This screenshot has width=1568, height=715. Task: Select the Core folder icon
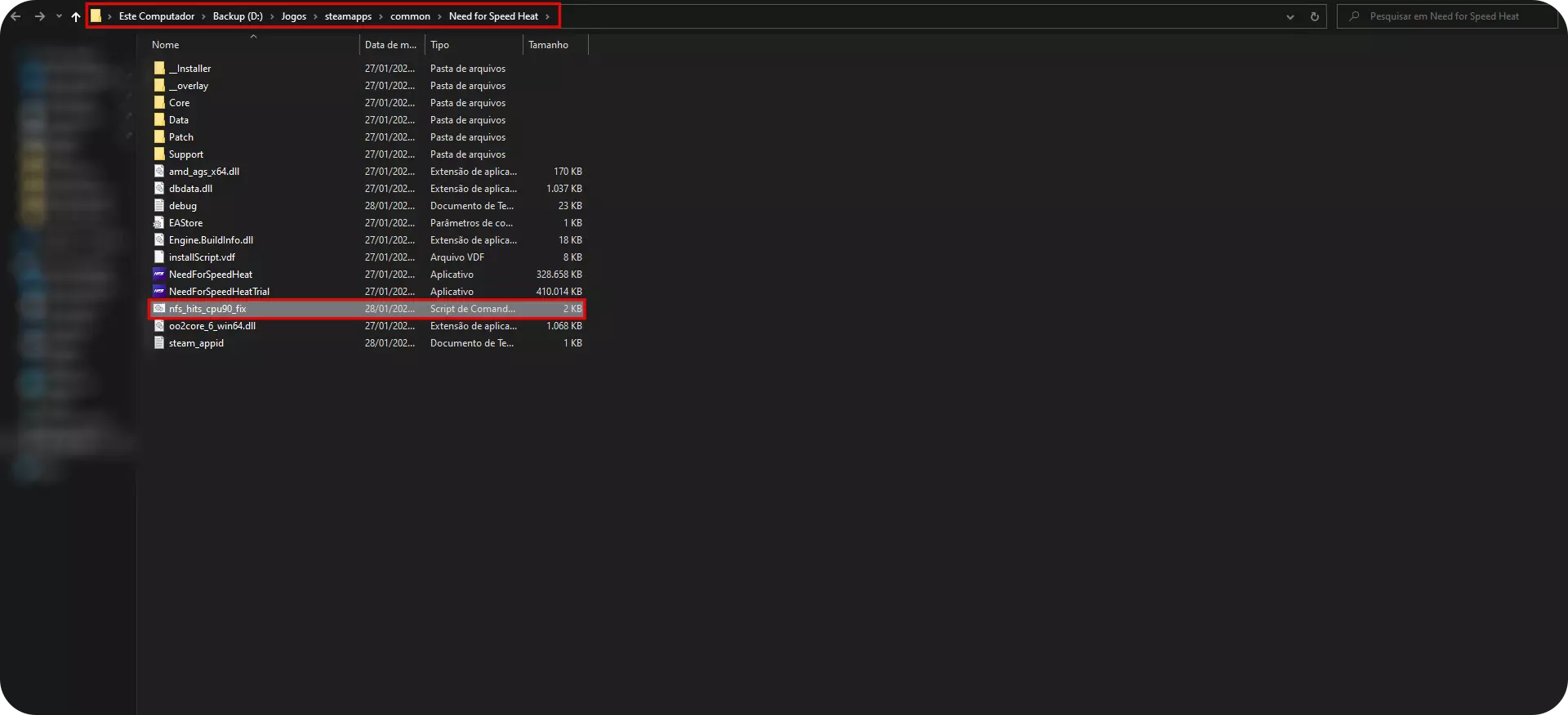click(159, 103)
